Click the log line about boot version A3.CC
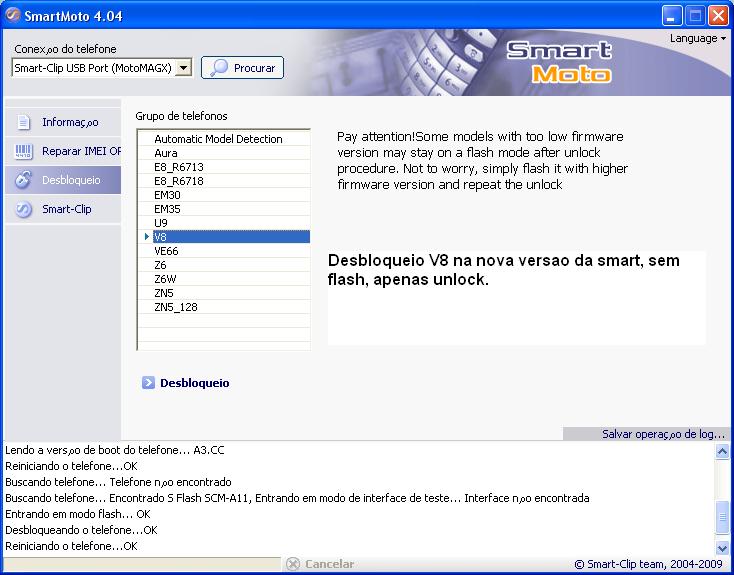 coord(115,450)
